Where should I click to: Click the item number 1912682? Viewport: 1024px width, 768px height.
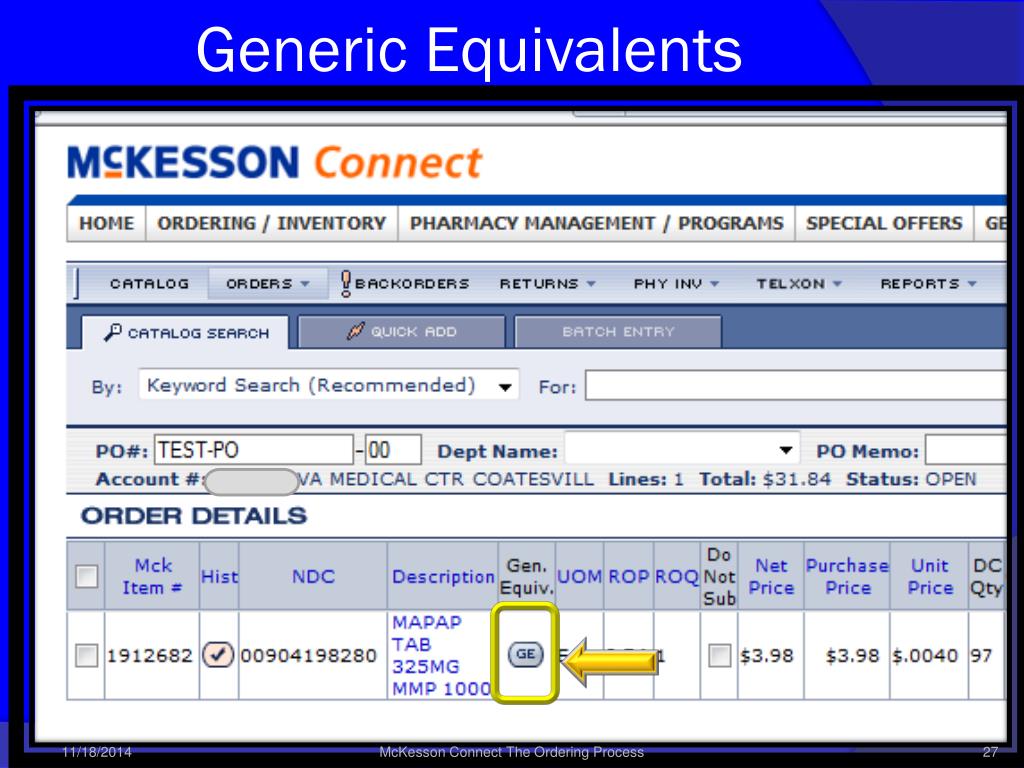150,655
